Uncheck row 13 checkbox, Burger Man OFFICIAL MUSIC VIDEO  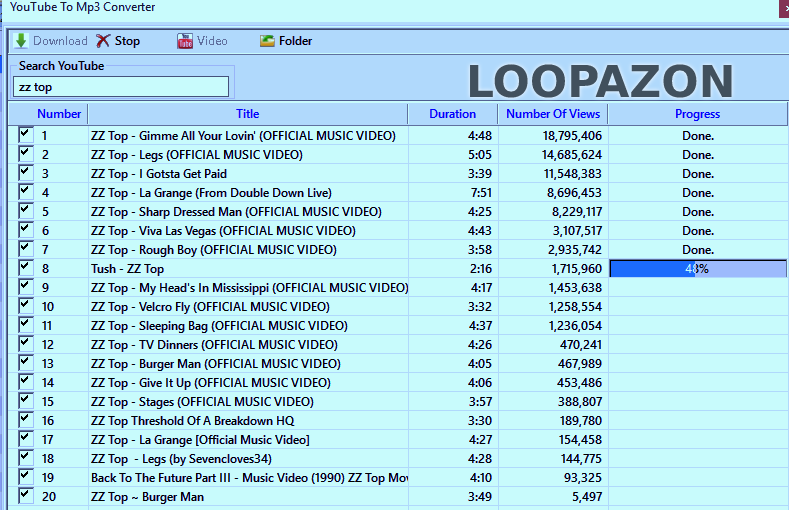[25, 363]
